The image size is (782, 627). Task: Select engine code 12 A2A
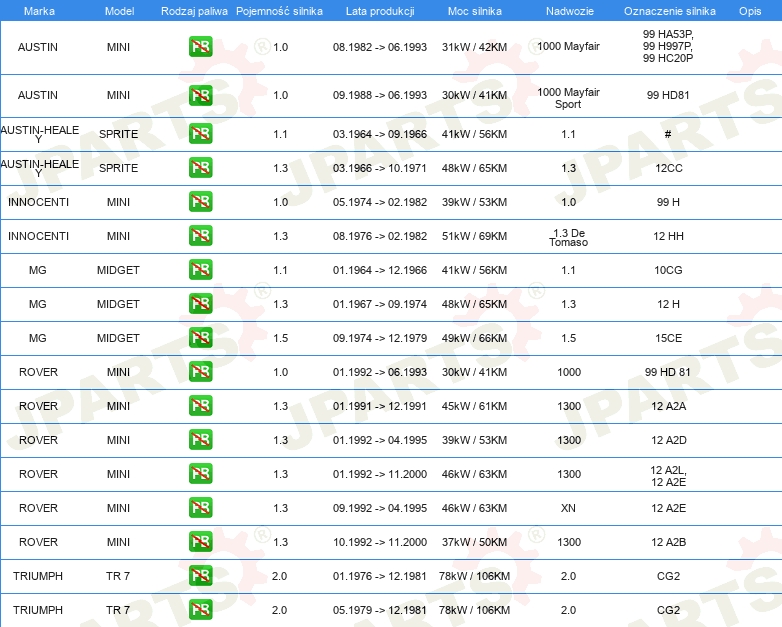coord(669,406)
